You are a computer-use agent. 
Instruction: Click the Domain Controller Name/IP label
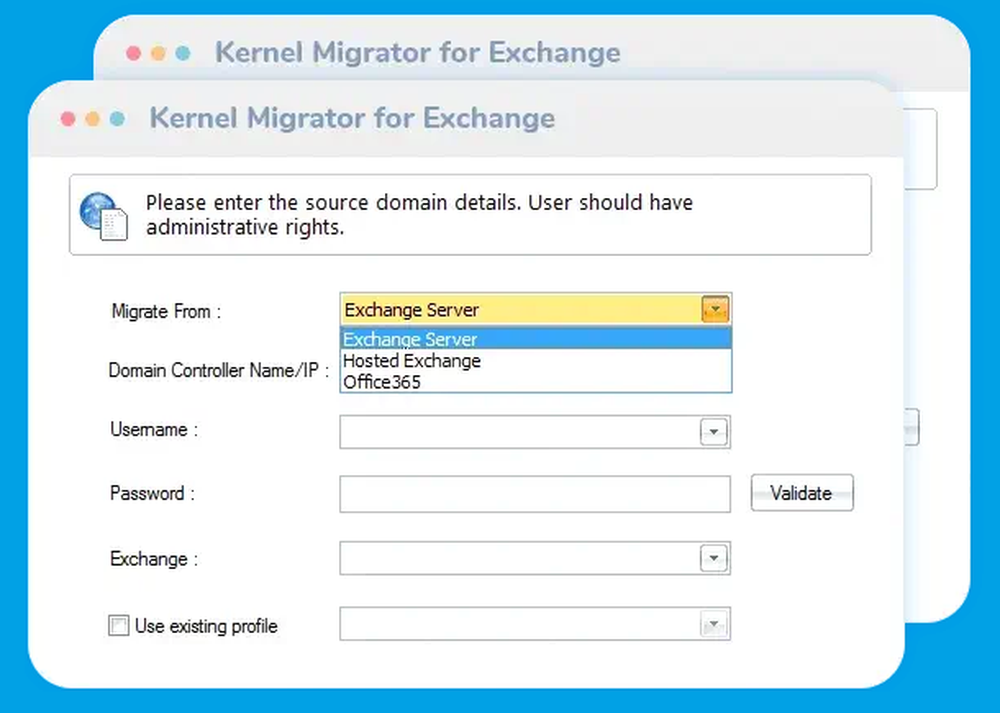coord(219,371)
